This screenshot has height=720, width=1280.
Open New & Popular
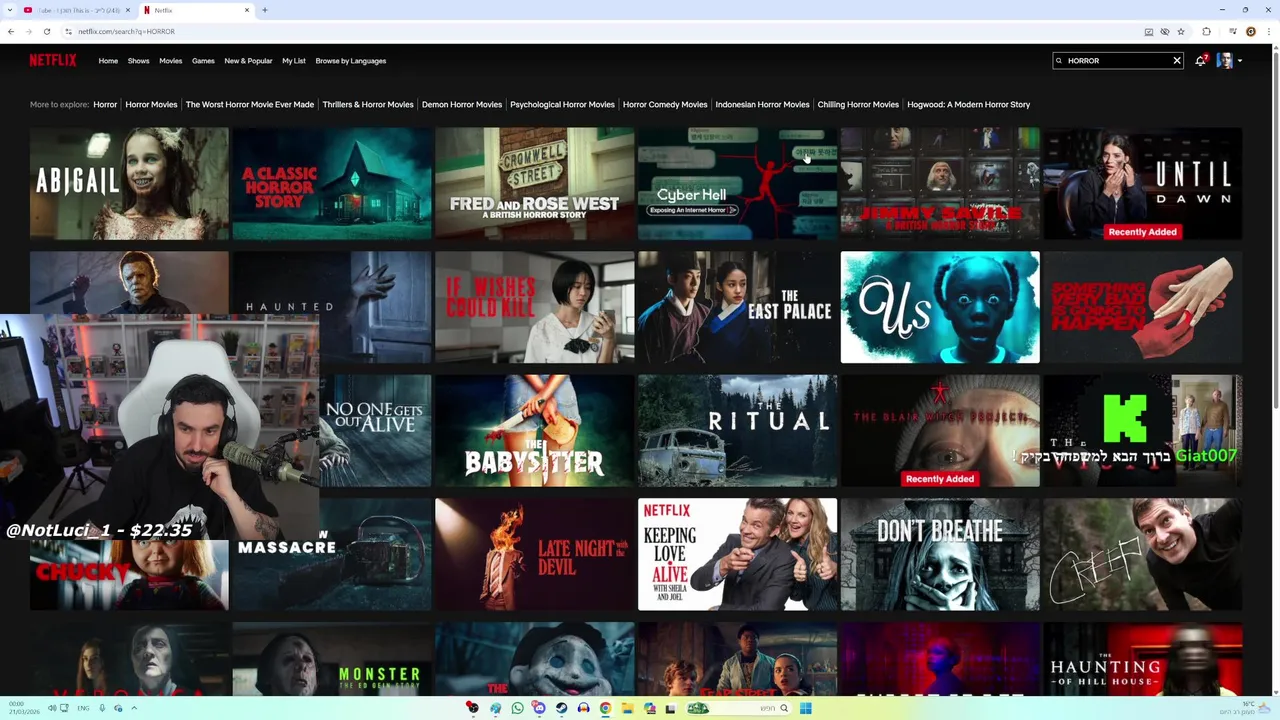[x=248, y=61]
